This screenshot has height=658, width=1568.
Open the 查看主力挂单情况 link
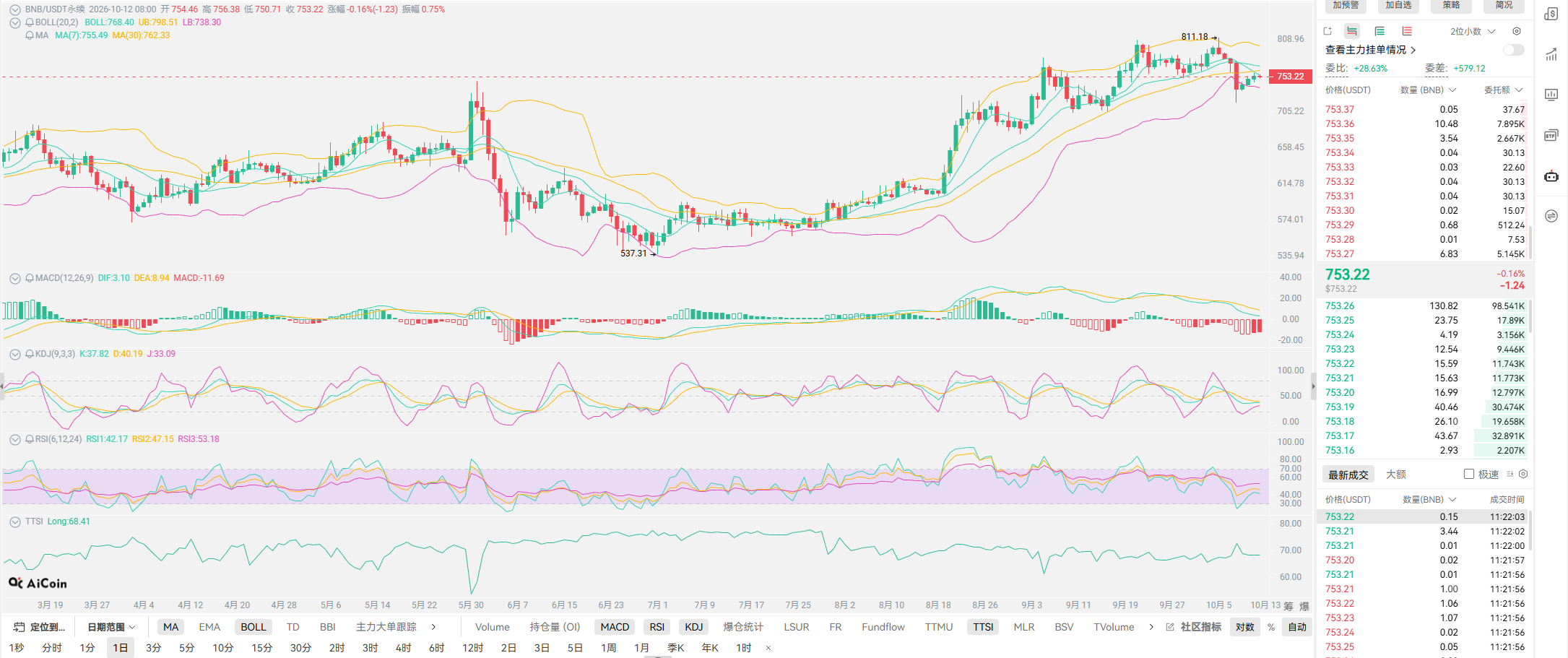point(1370,50)
